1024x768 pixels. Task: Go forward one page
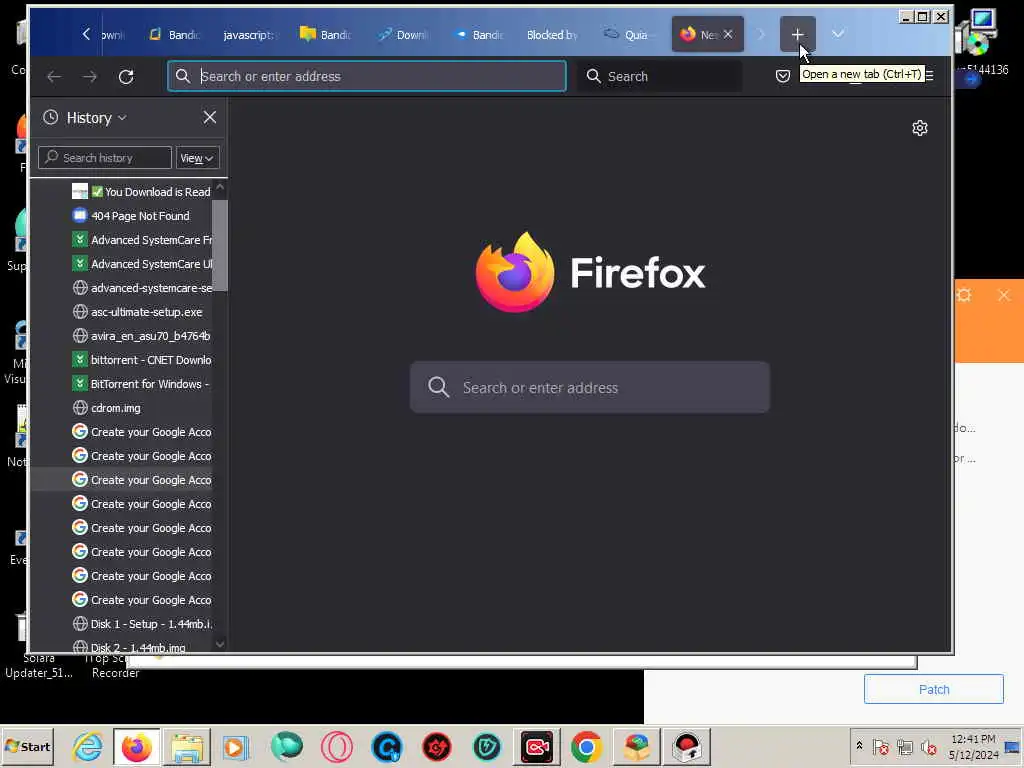90,76
